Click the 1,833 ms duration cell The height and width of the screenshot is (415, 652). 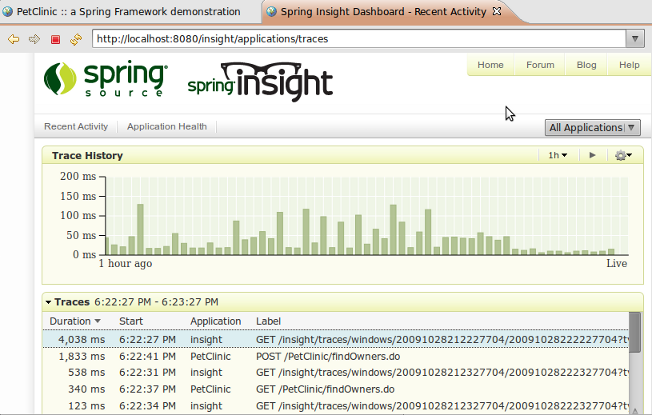point(82,356)
